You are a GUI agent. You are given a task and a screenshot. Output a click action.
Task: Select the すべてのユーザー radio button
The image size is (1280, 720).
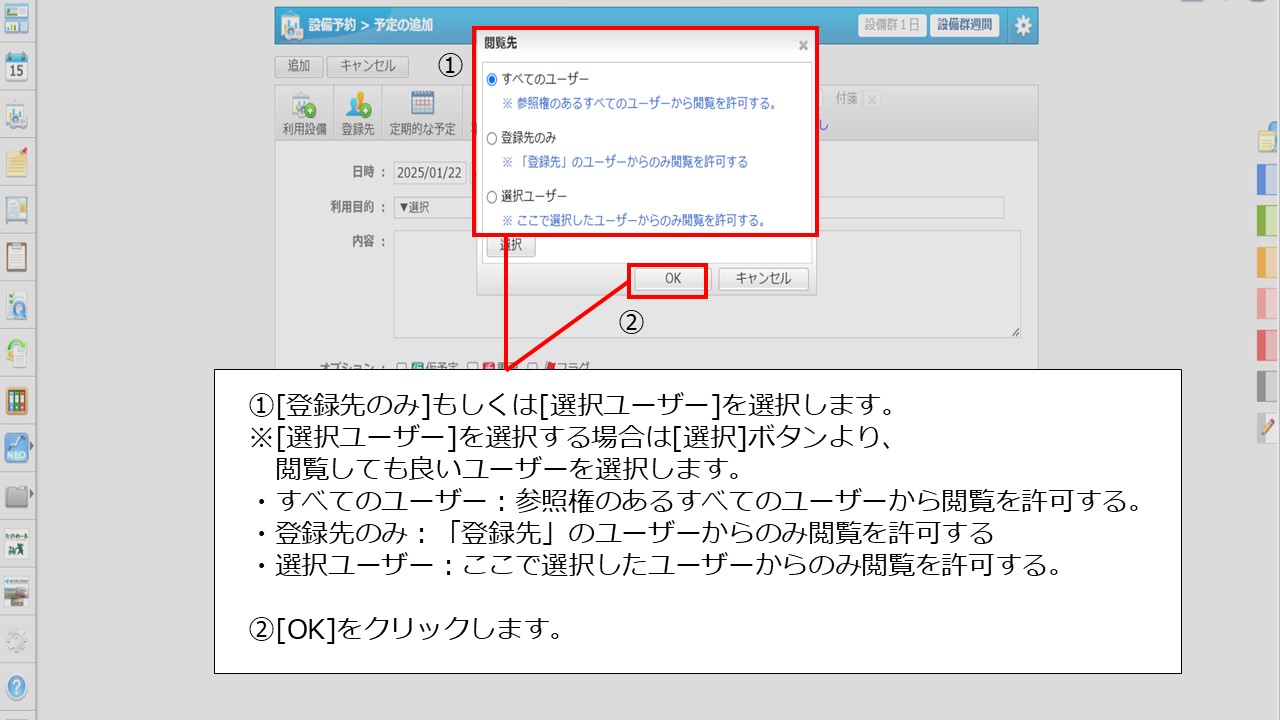click(x=492, y=79)
